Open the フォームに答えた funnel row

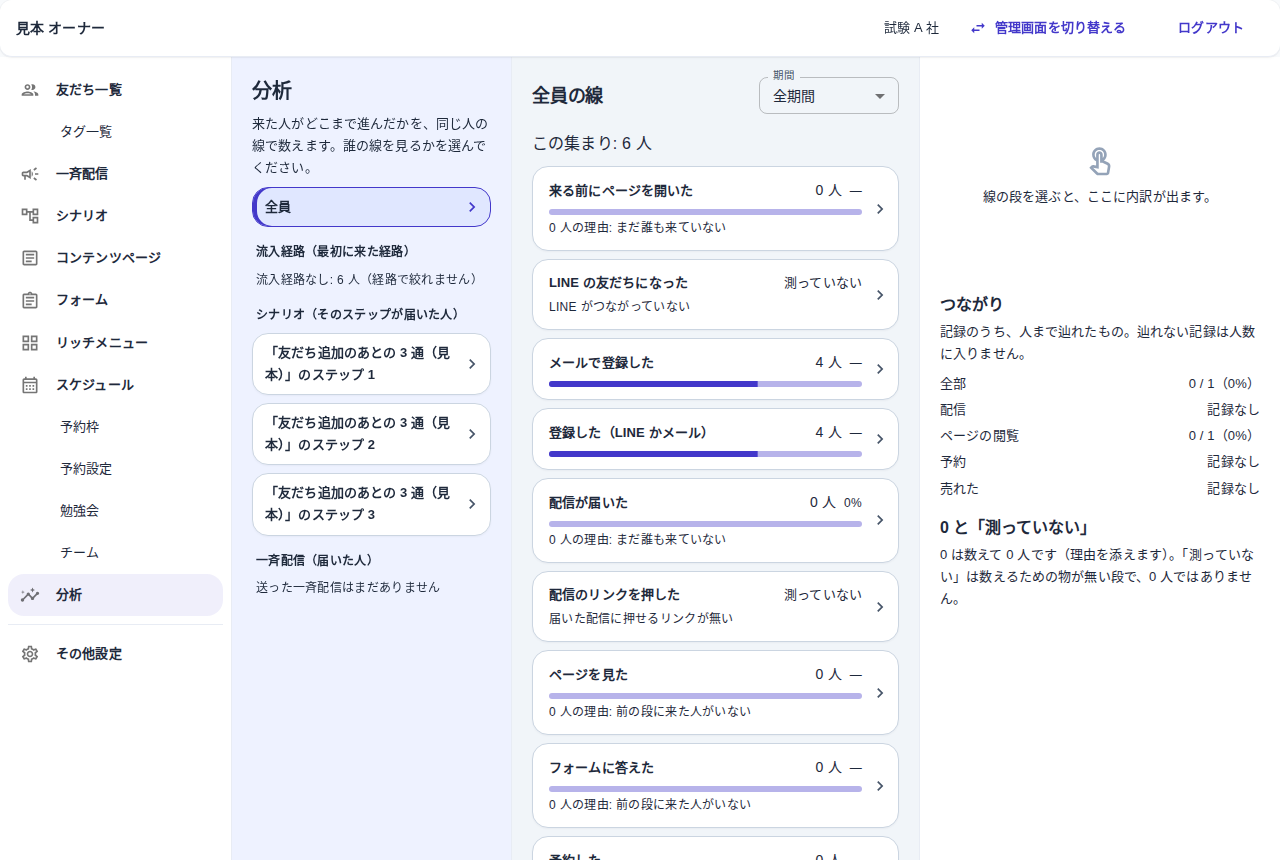pos(716,786)
